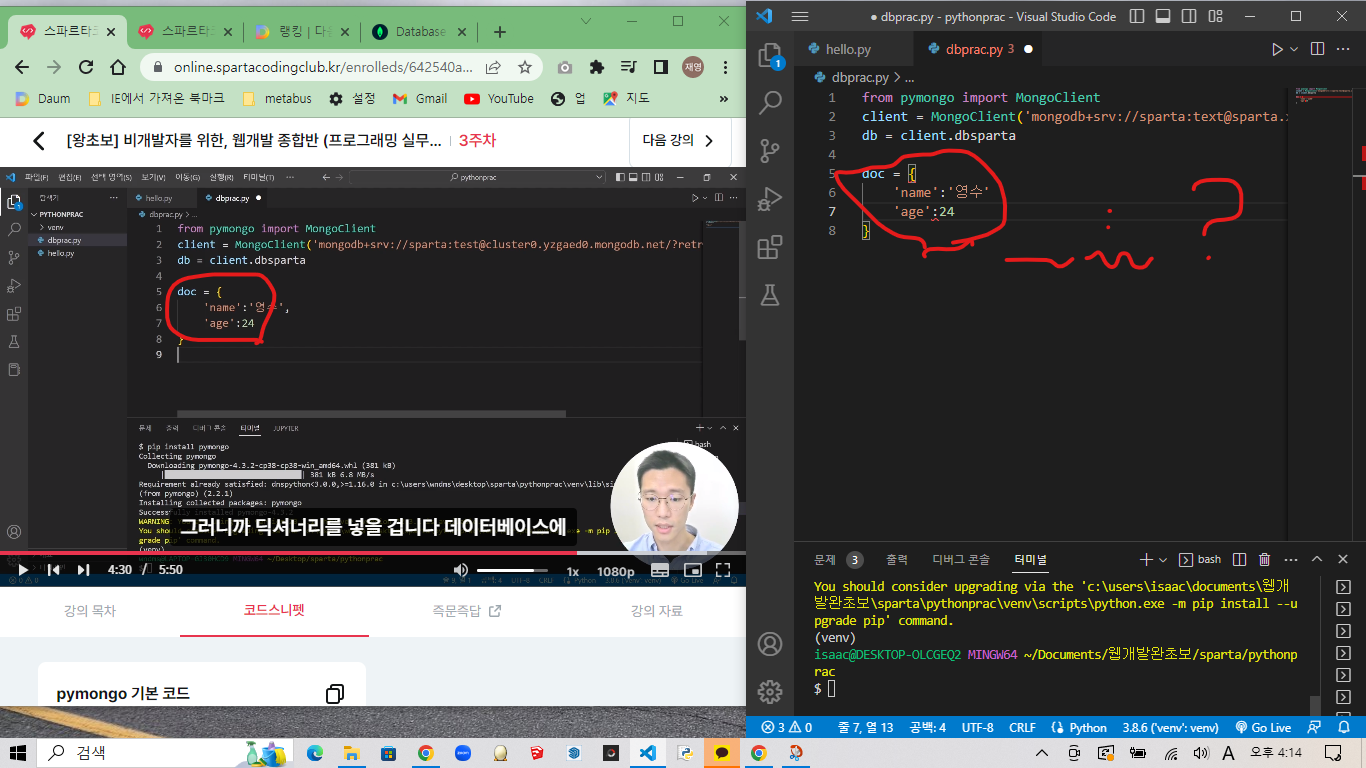Open terminal panel More Actions ellipsis
Image resolution: width=1366 pixels, height=768 pixels.
1290,560
